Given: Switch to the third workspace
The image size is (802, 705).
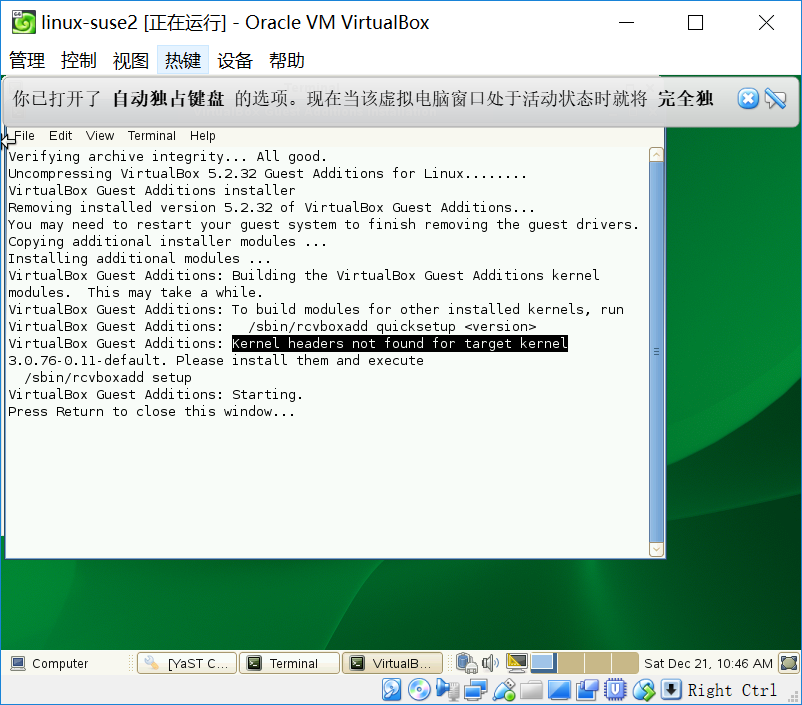Looking at the screenshot, I should click(x=597, y=663).
